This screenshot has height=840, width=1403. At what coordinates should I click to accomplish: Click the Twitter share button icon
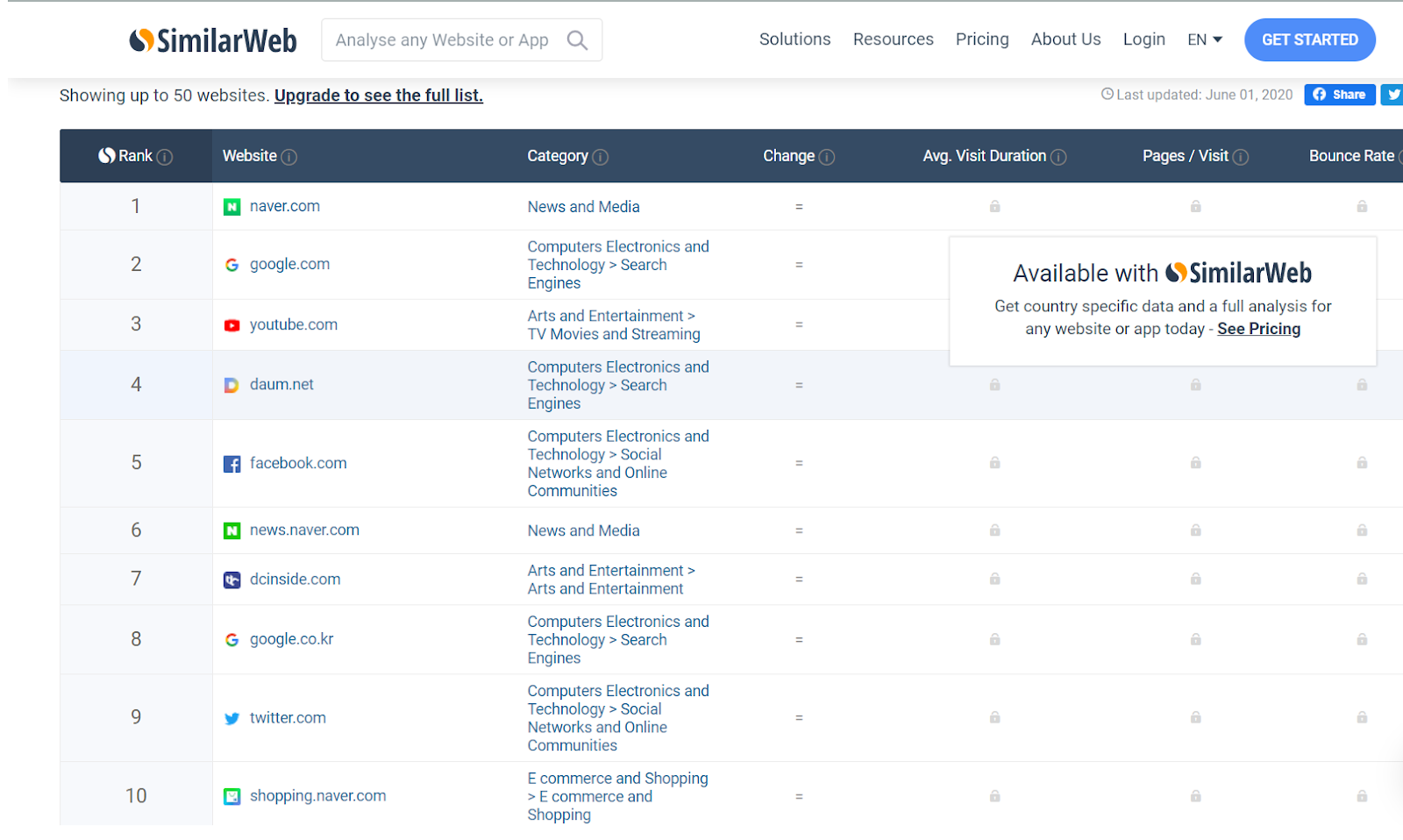click(1392, 95)
